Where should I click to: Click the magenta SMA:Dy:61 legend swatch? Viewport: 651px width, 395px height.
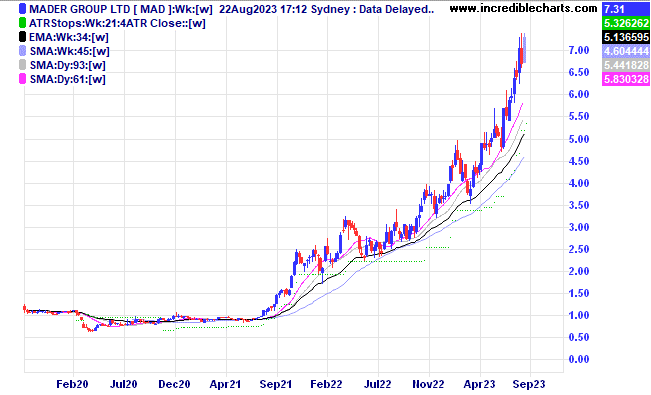[22, 79]
